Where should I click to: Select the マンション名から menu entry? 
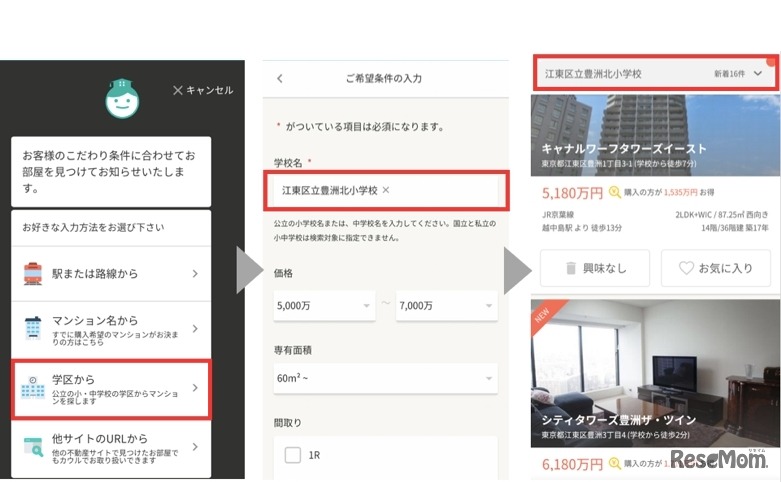tap(111, 329)
